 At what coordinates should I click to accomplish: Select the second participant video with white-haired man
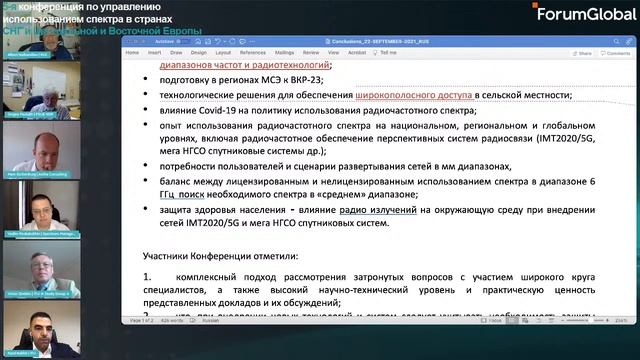[x=42, y=91]
